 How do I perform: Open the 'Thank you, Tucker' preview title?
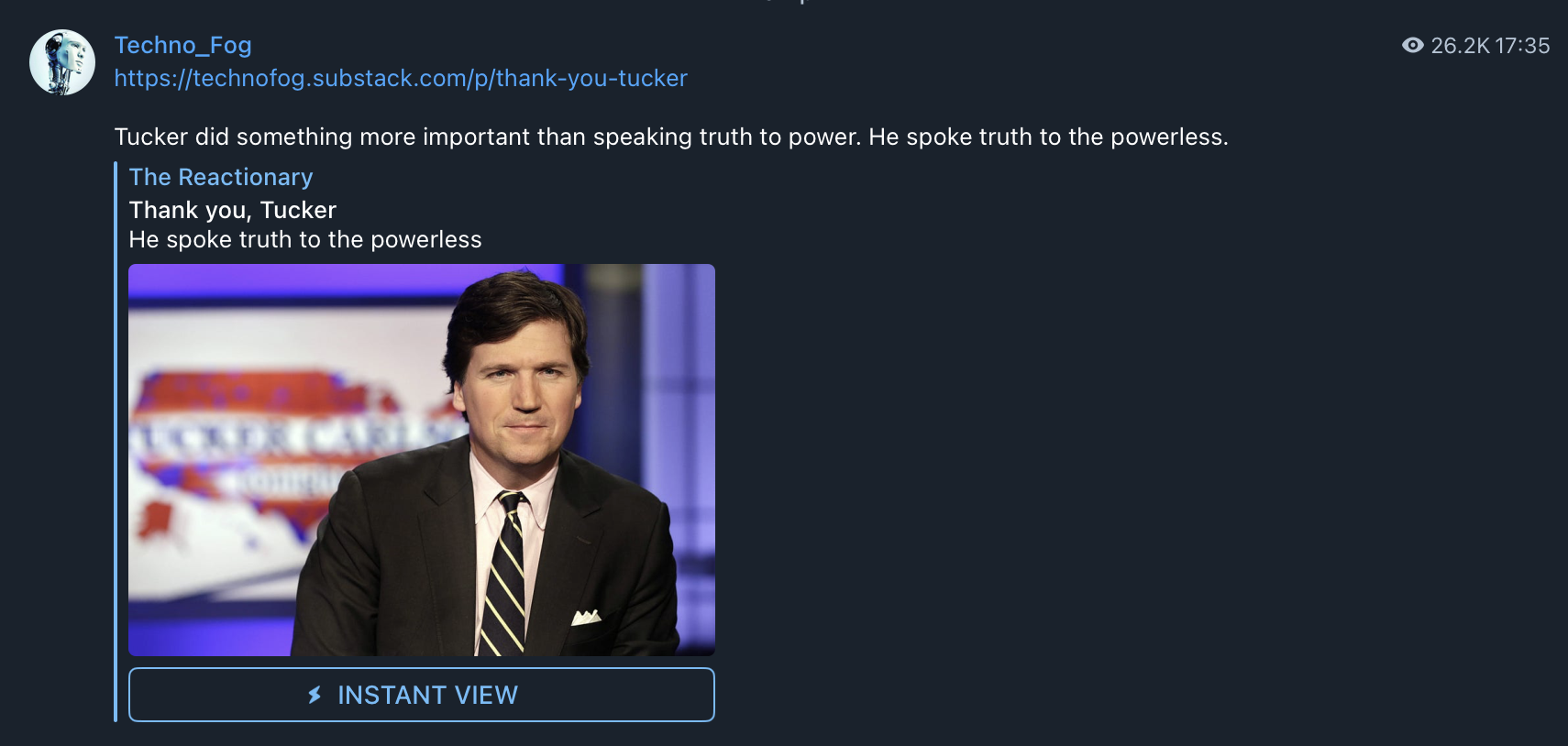[233, 210]
